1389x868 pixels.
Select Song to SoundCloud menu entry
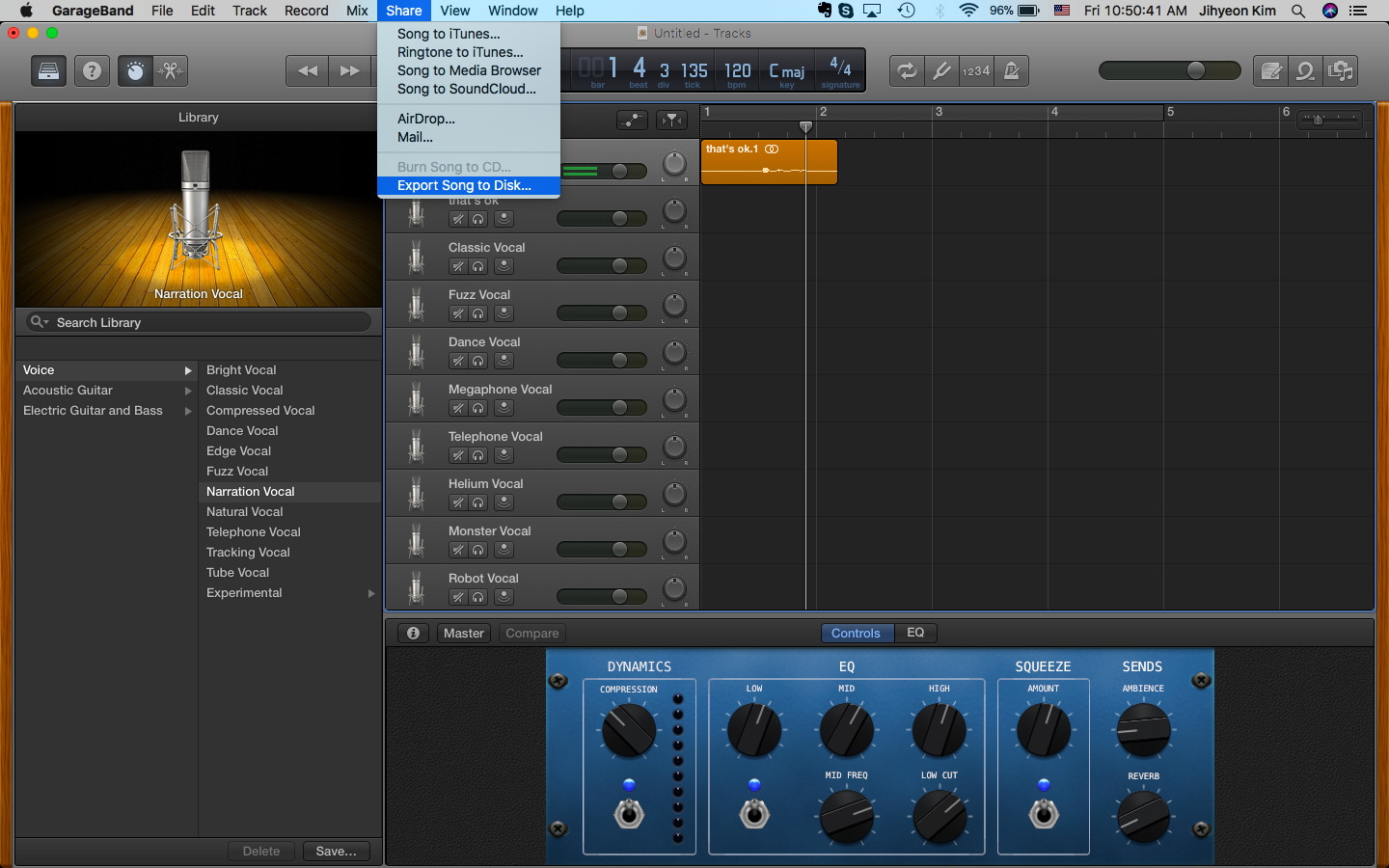coord(469,89)
